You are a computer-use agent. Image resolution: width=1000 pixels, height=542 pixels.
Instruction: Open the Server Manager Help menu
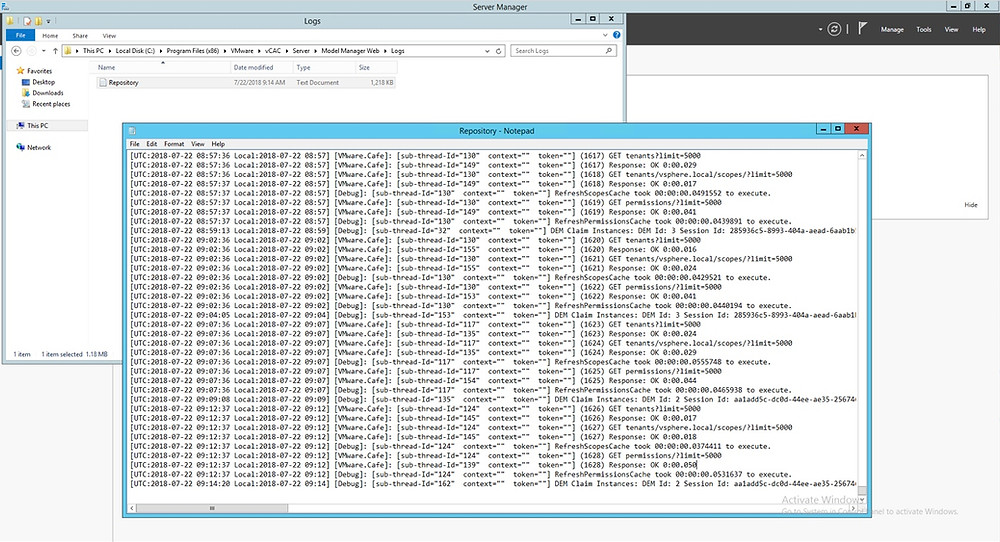pos(978,29)
